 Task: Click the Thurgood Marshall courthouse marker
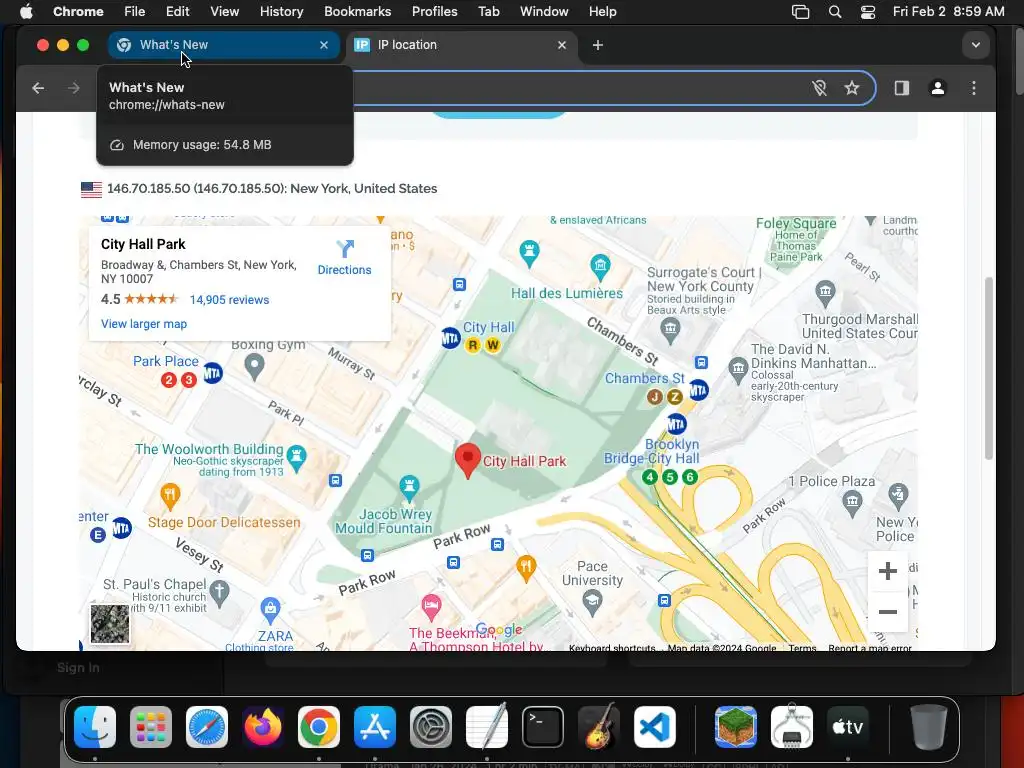pos(825,293)
